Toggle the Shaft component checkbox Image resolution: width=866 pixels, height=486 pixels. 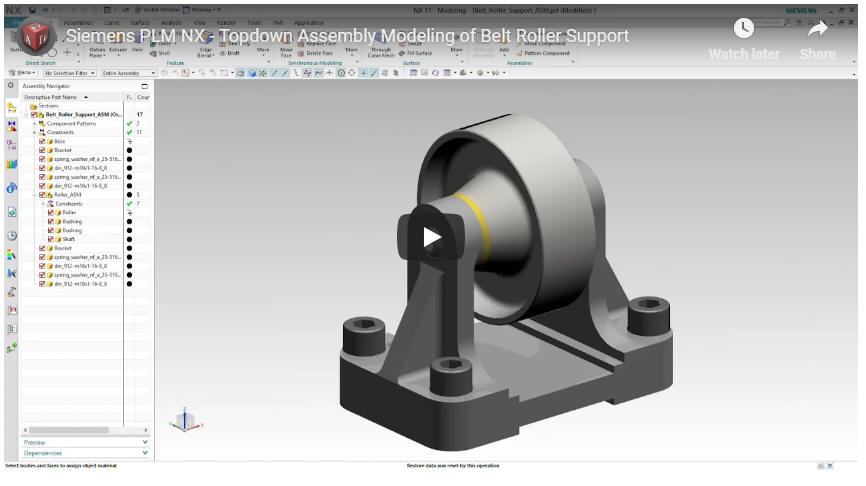[51, 239]
